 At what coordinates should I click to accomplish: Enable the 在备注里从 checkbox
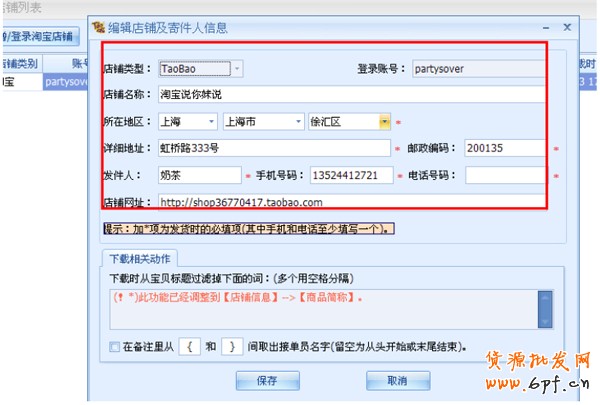click(x=115, y=347)
